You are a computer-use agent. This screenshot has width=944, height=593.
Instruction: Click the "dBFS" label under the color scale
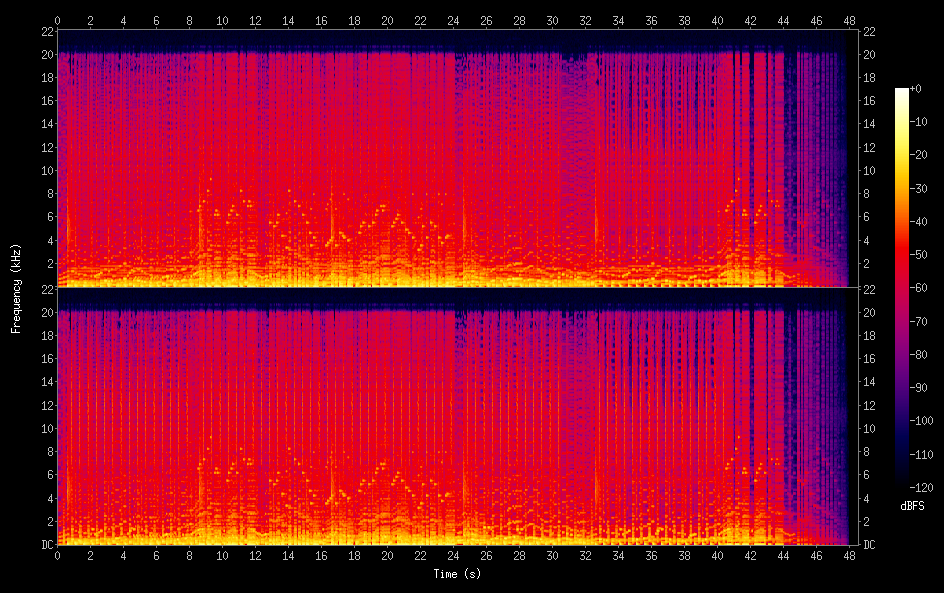coord(912,507)
